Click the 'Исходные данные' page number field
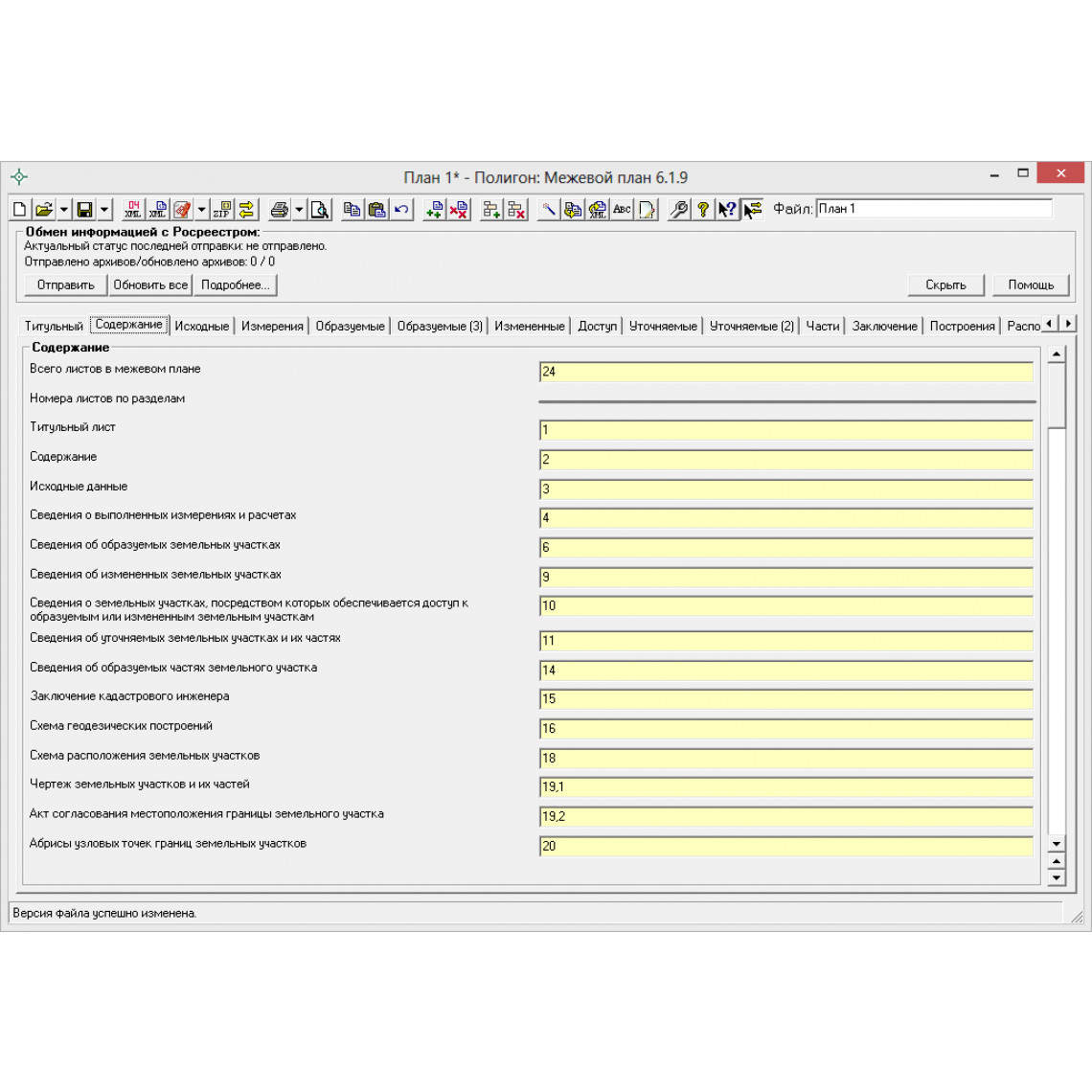Image resolution: width=1092 pixels, height=1092 pixels. [786, 489]
